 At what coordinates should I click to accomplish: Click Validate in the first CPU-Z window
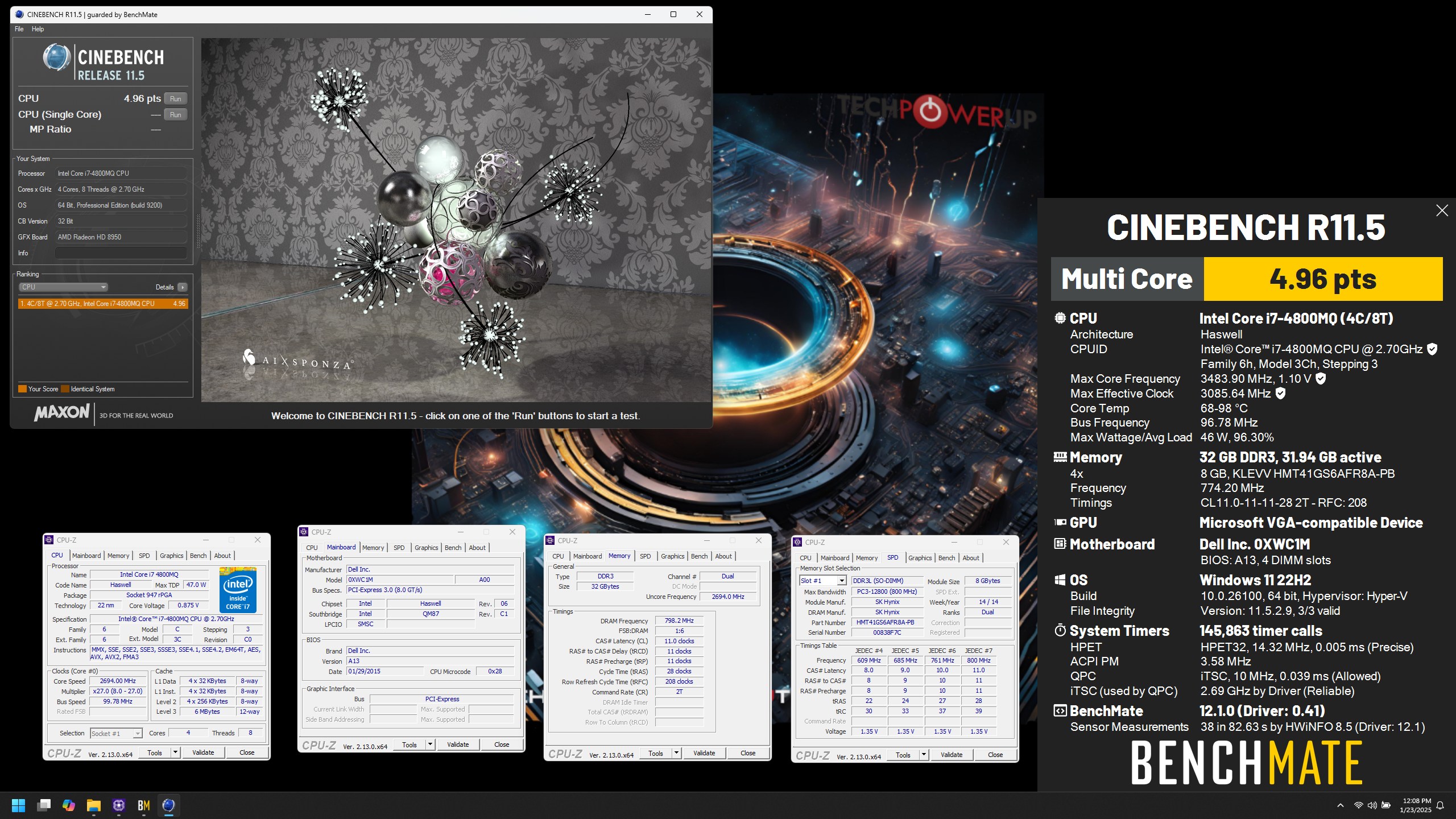203,752
